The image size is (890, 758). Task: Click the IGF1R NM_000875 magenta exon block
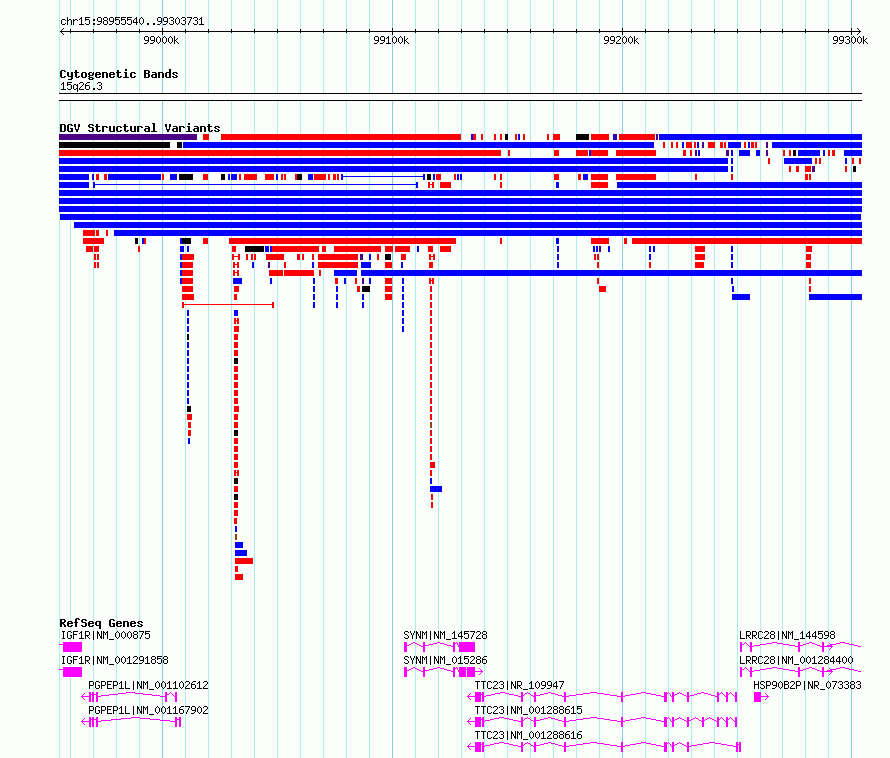(72, 647)
